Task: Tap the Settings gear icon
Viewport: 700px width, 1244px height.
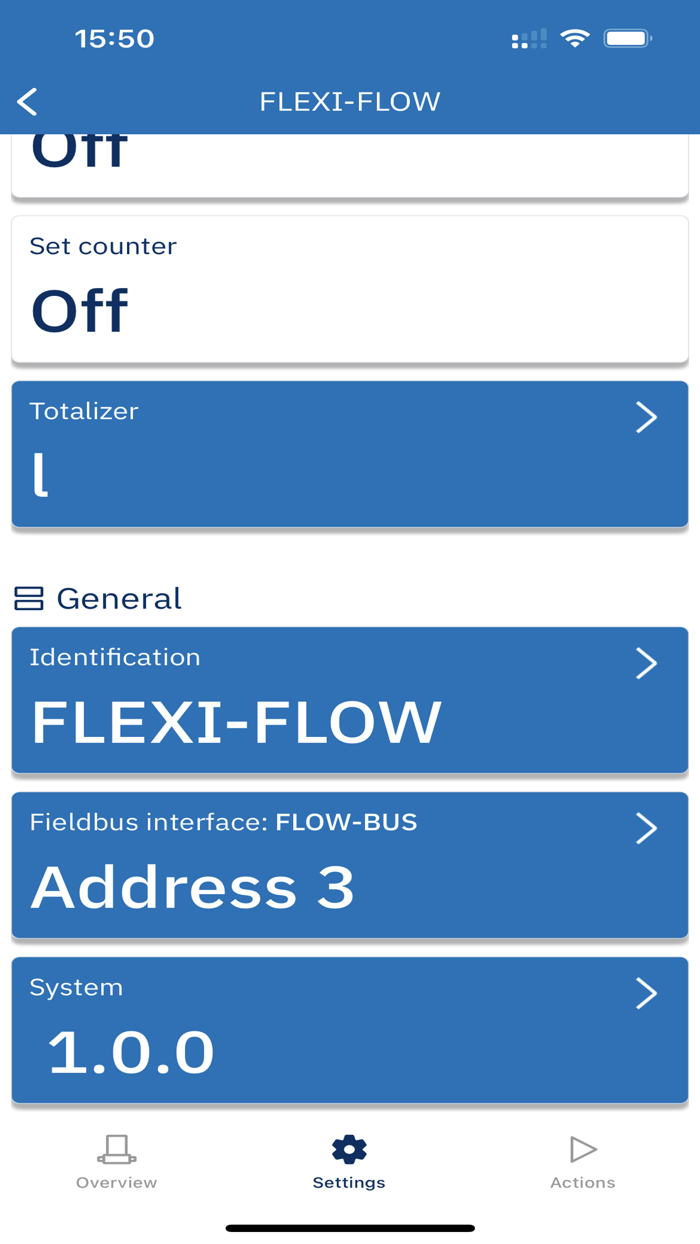Action: [349, 1149]
